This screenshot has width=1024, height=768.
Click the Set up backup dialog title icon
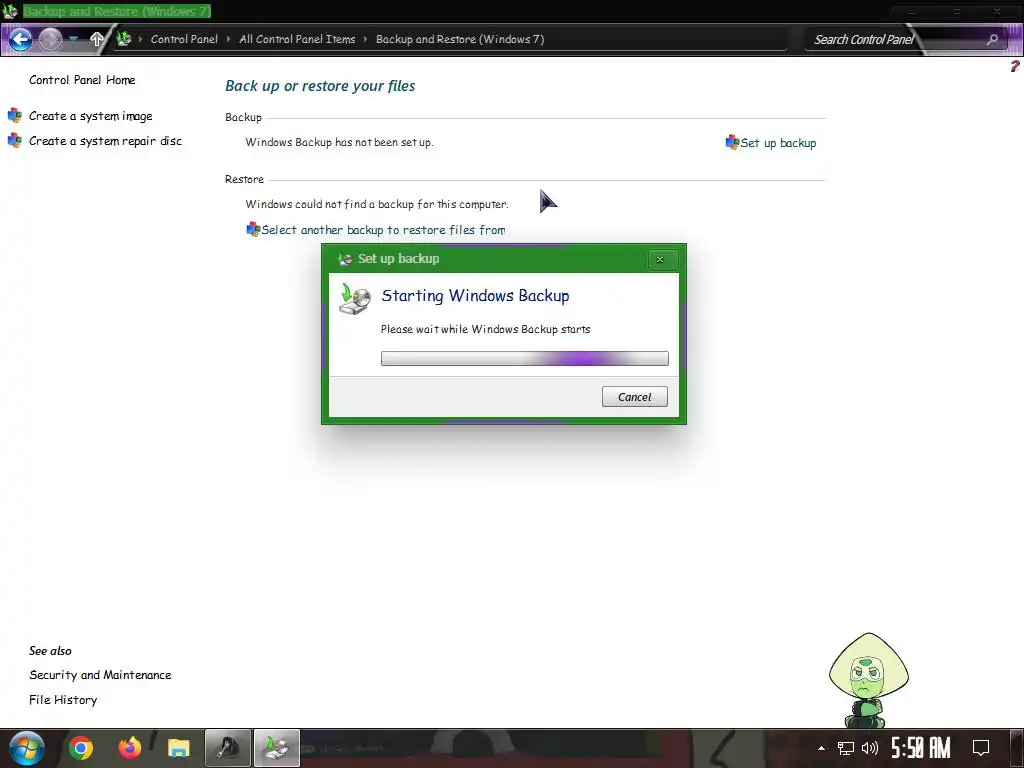[345, 259]
